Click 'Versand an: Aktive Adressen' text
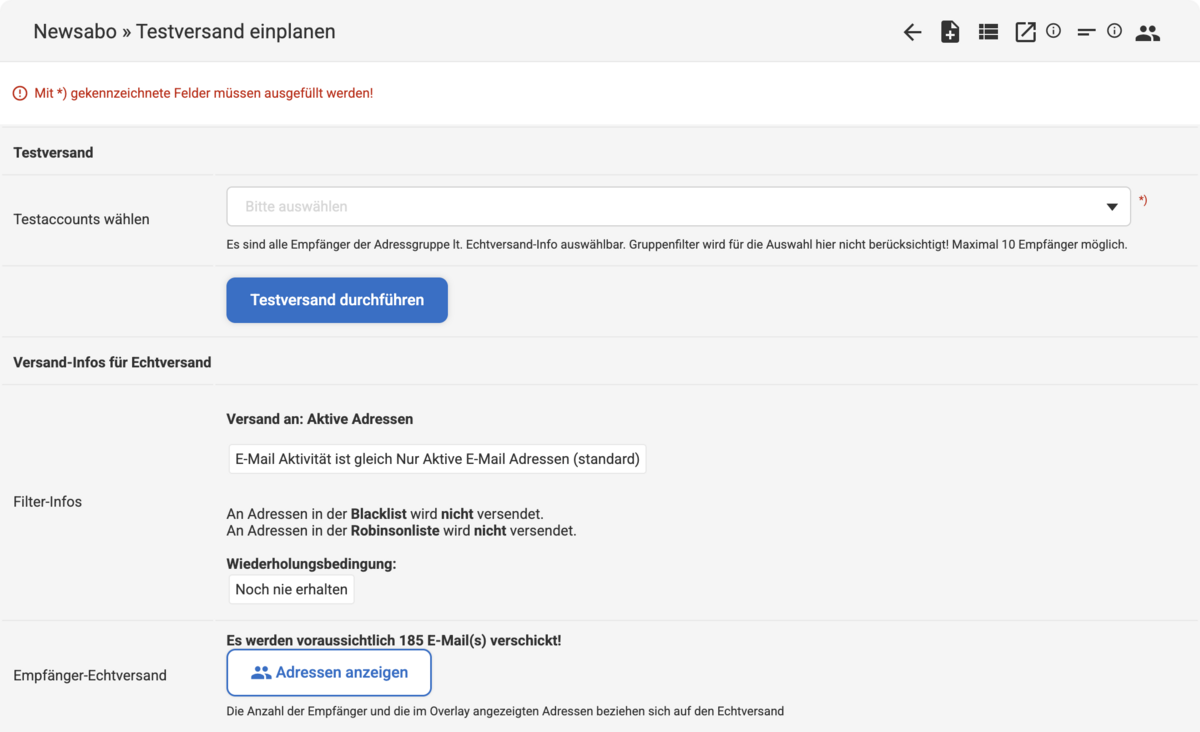This screenshot has height=732, width=1200. [x=320, y=419]
